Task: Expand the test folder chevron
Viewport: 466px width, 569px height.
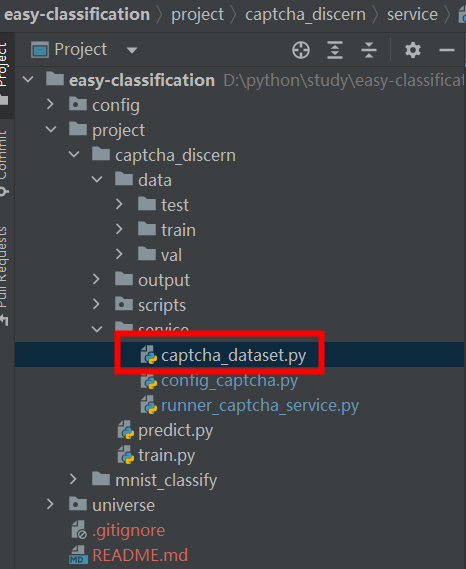Action: point(119,204)
